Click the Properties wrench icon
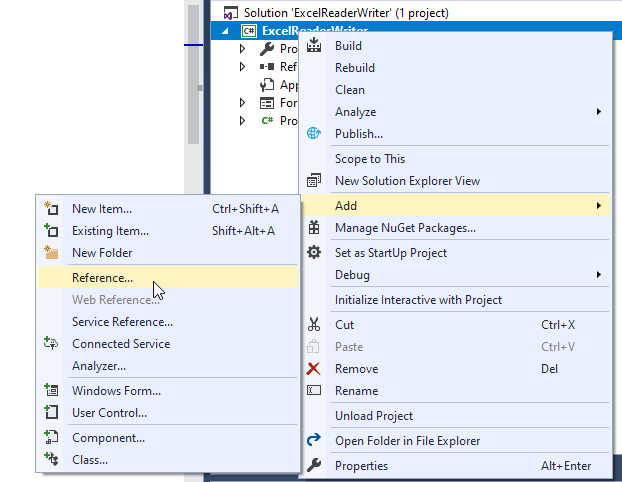The width and height of the screenshot is (622, 482). [x=314, y=465]
